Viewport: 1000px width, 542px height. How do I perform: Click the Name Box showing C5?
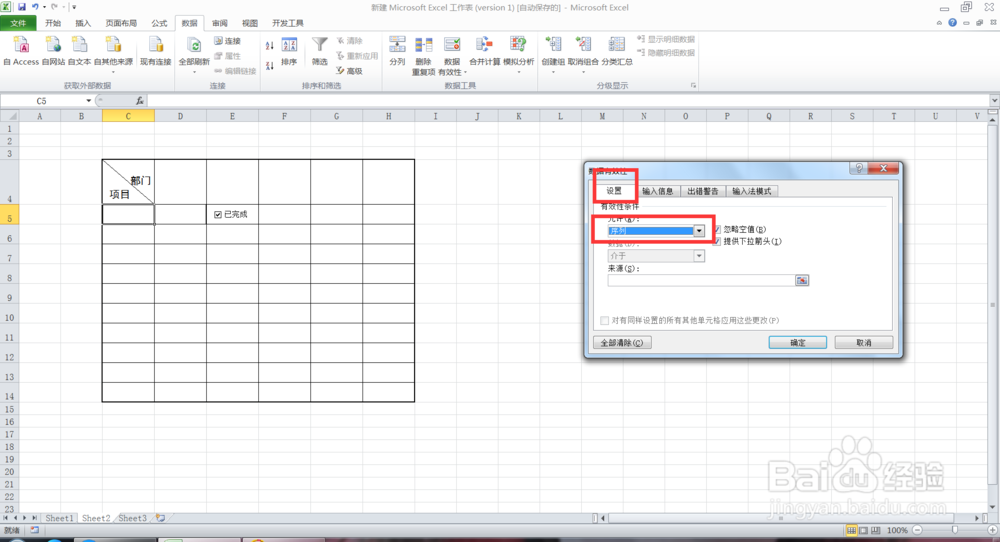click(x=42, y=101)
